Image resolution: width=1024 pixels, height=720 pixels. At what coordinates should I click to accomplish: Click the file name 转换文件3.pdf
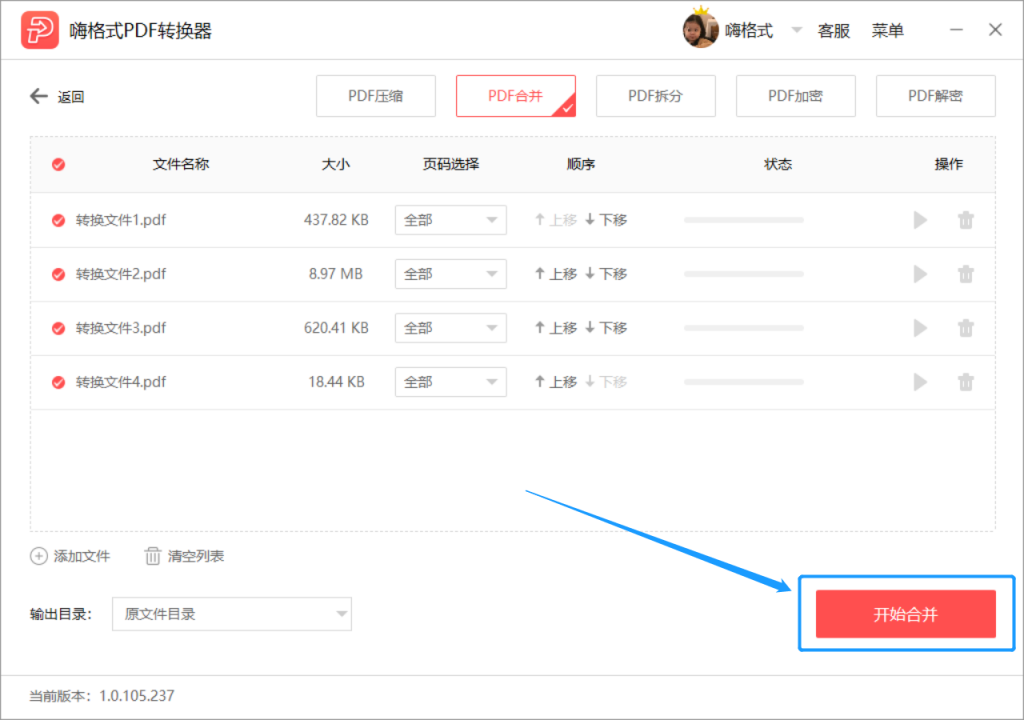click(121, 328)
